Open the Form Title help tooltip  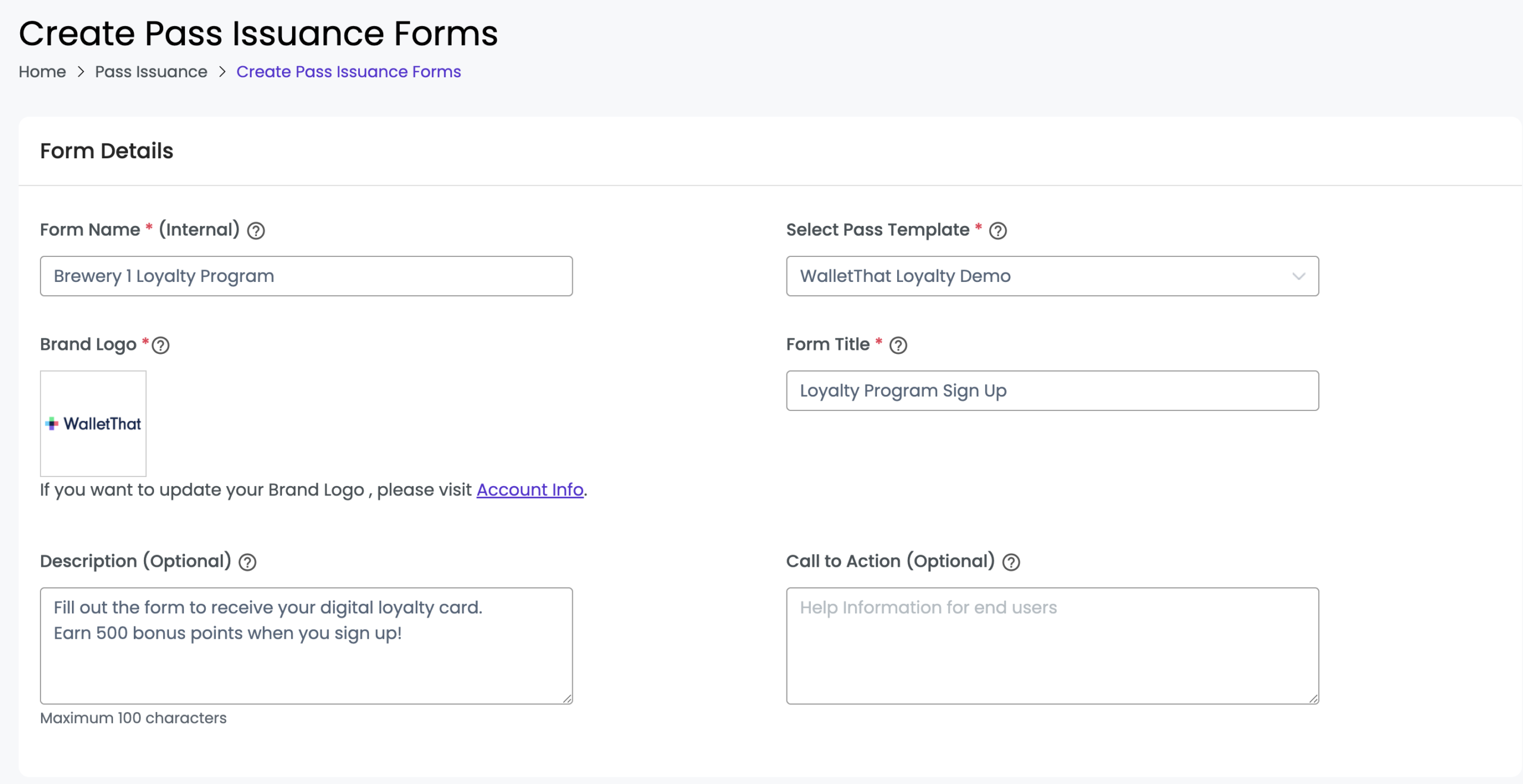coord(898,345)
